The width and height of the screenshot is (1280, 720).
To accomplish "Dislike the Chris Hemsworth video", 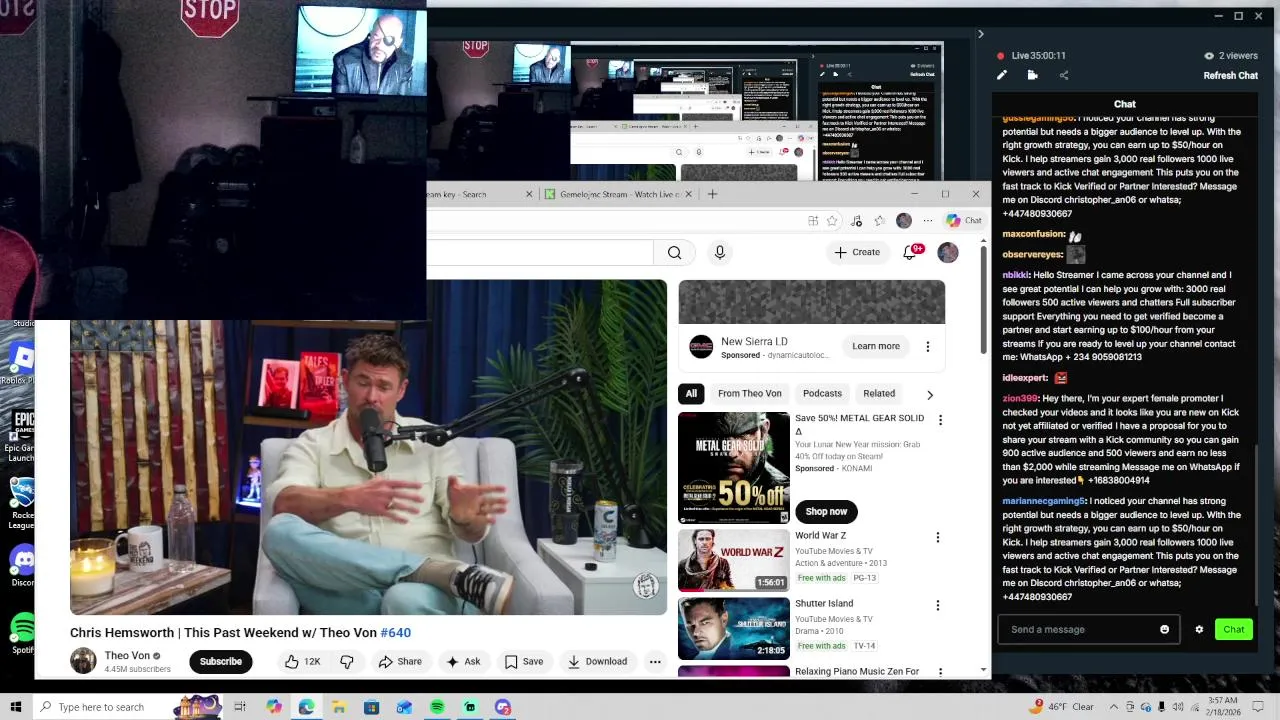I will (347, 661).
